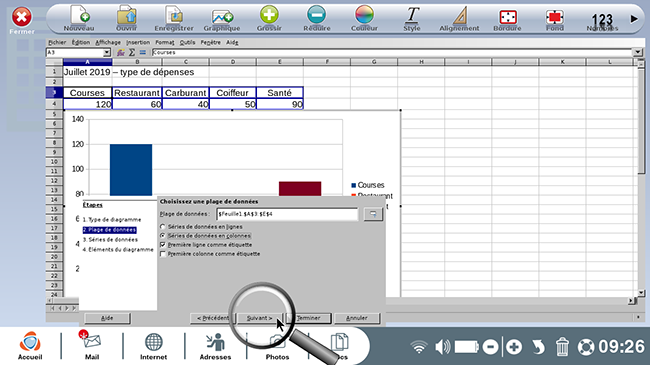Image resolution: width=650 pixels, height=365 pixels.
Task: Toggle Première ligne comme étiquette checkbox
Action: (x=163, y=245)
